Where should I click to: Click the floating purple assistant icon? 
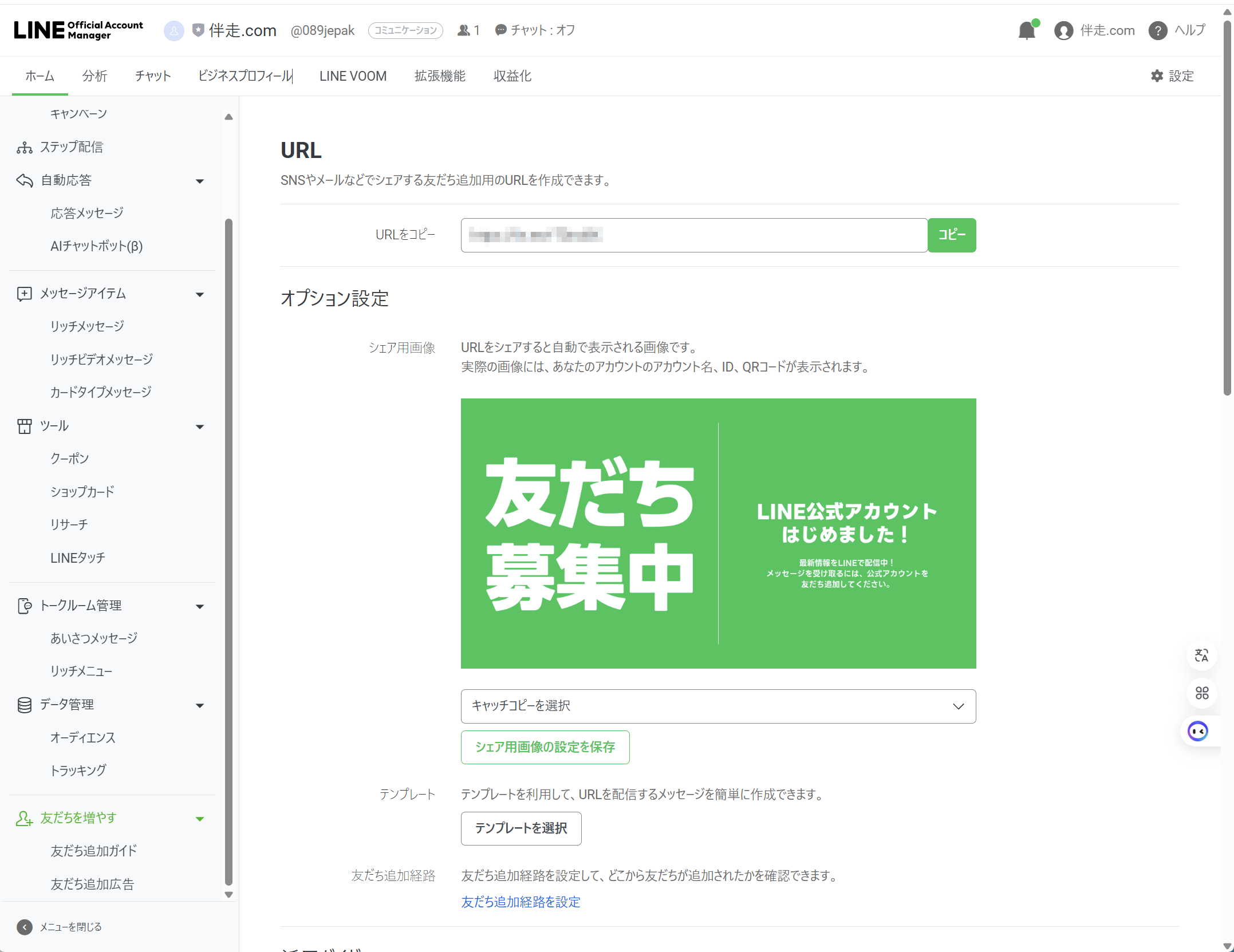click(1198, 731)
